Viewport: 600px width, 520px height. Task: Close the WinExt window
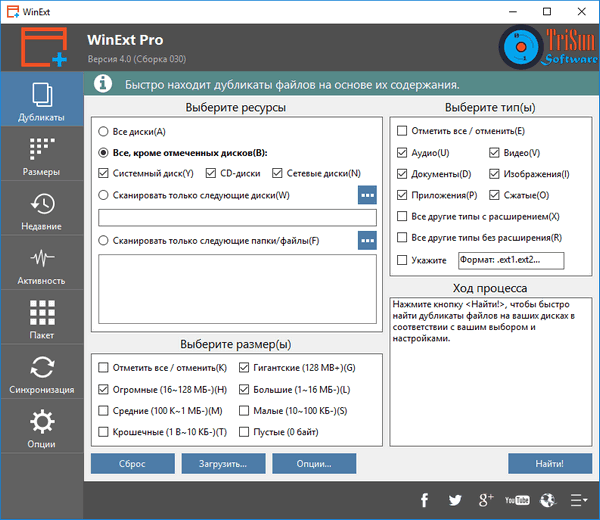coord(582,11)
